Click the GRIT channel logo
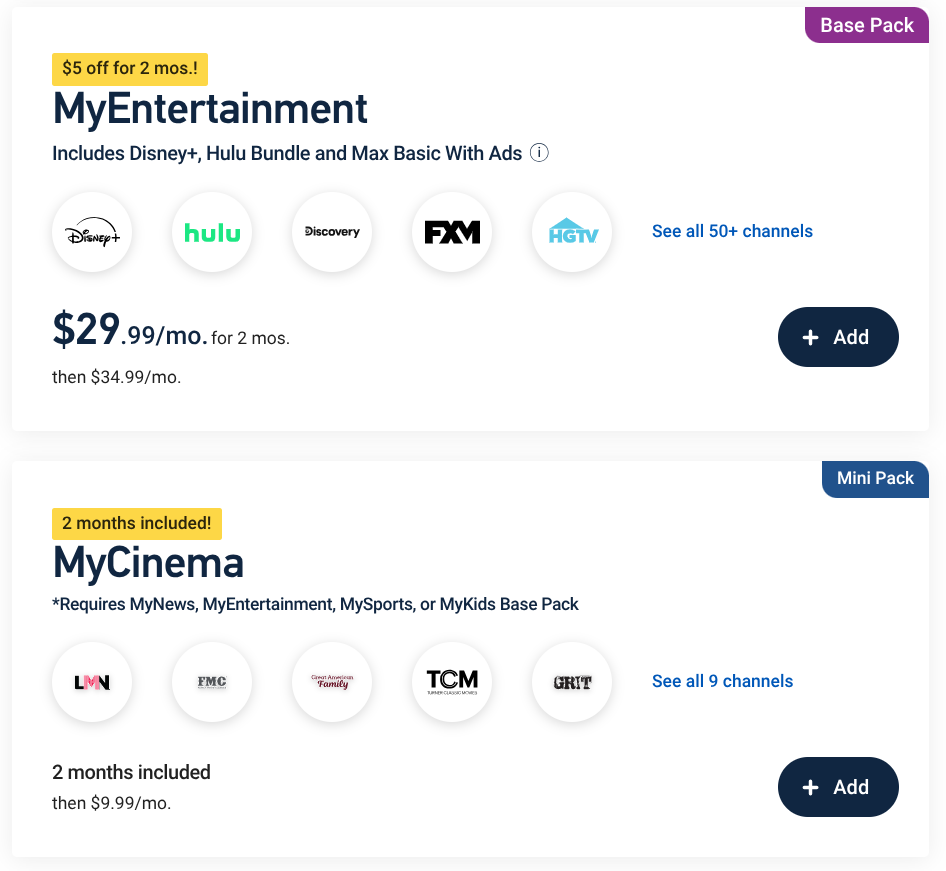 (572, 682)
